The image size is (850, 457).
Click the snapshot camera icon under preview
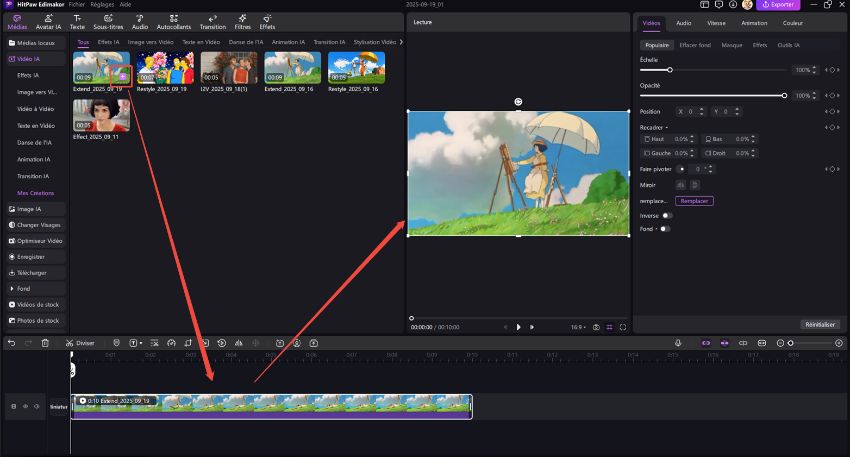point(596,327)
